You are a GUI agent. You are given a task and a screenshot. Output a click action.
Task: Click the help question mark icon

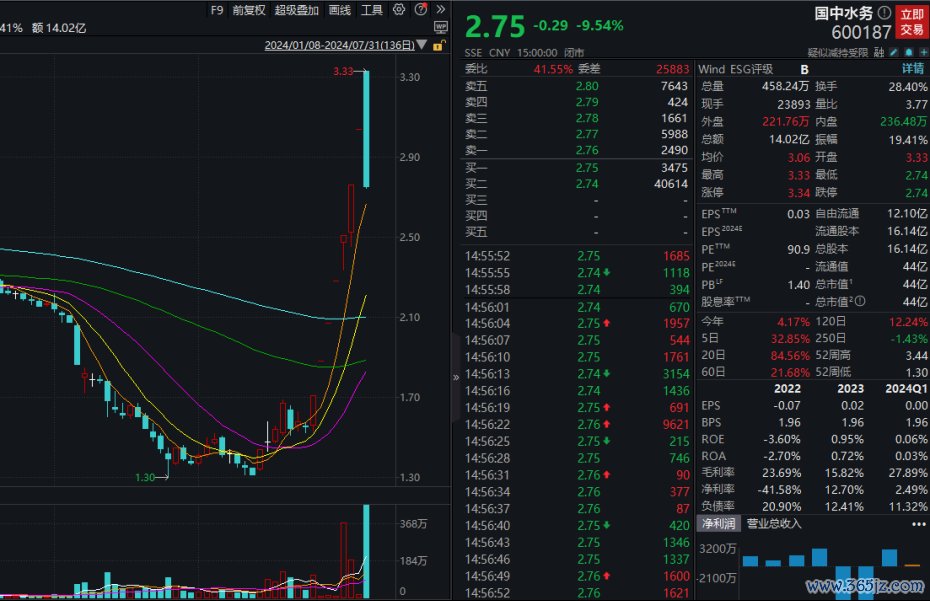420,10
